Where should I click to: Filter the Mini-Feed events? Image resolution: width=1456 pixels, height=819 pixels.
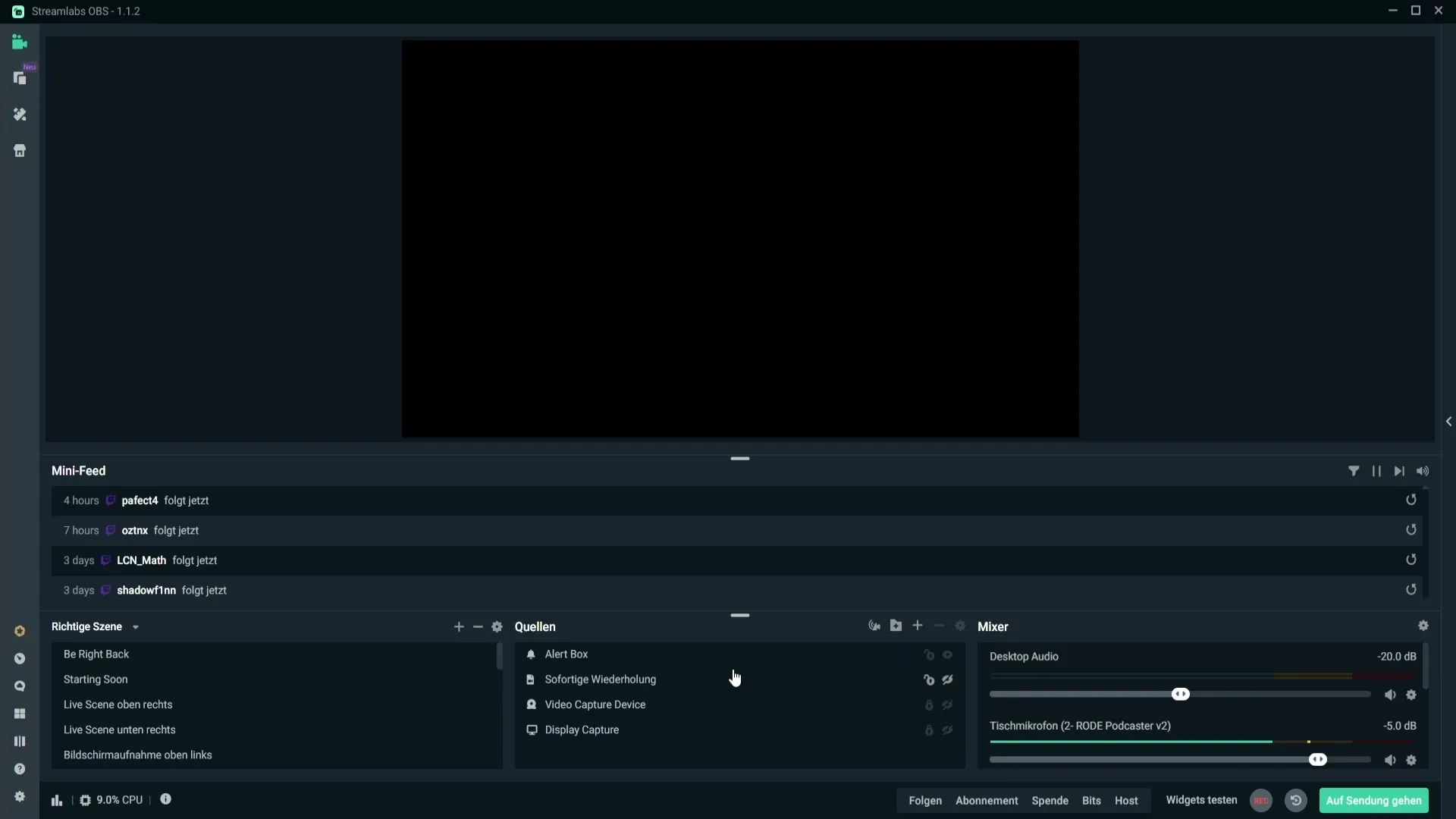pos(1354,471)
